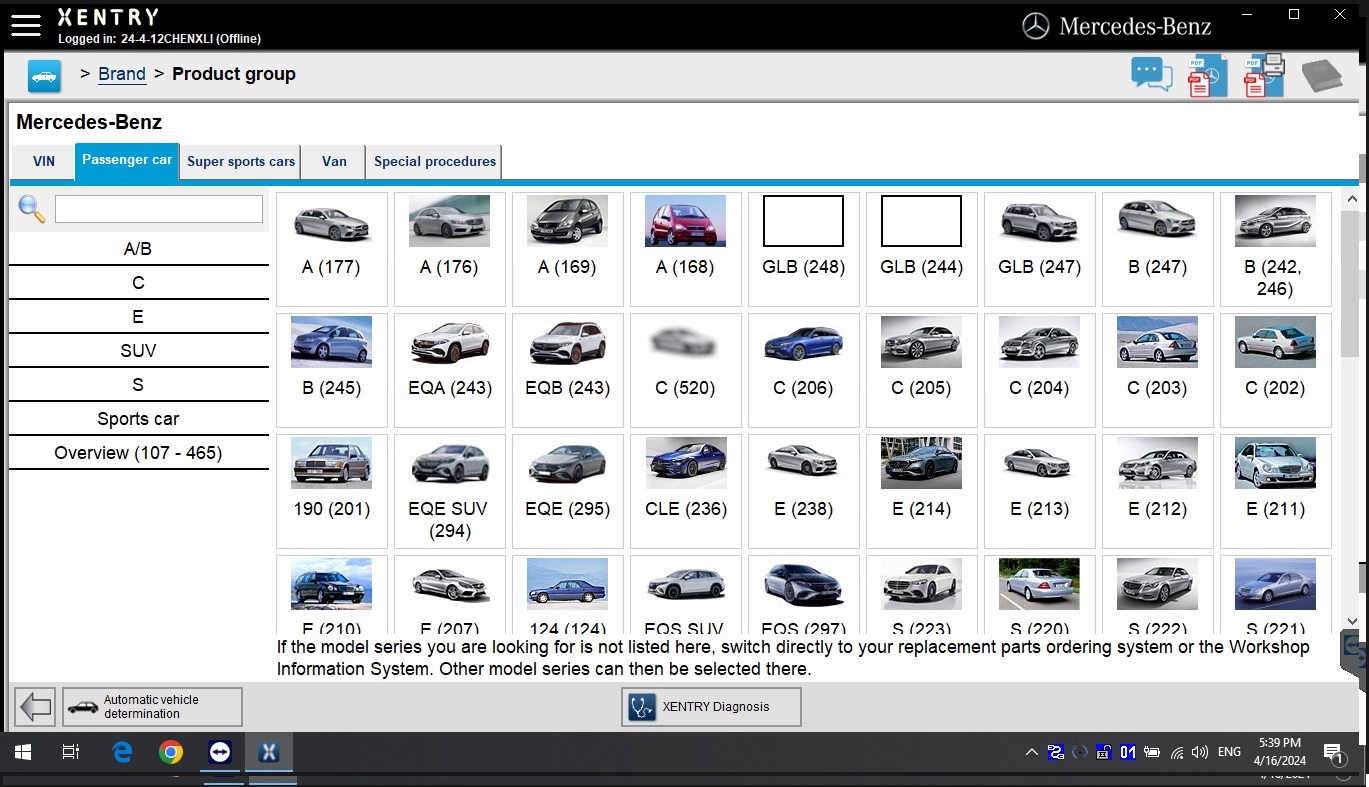Click the back arrow button

[36, 707]
